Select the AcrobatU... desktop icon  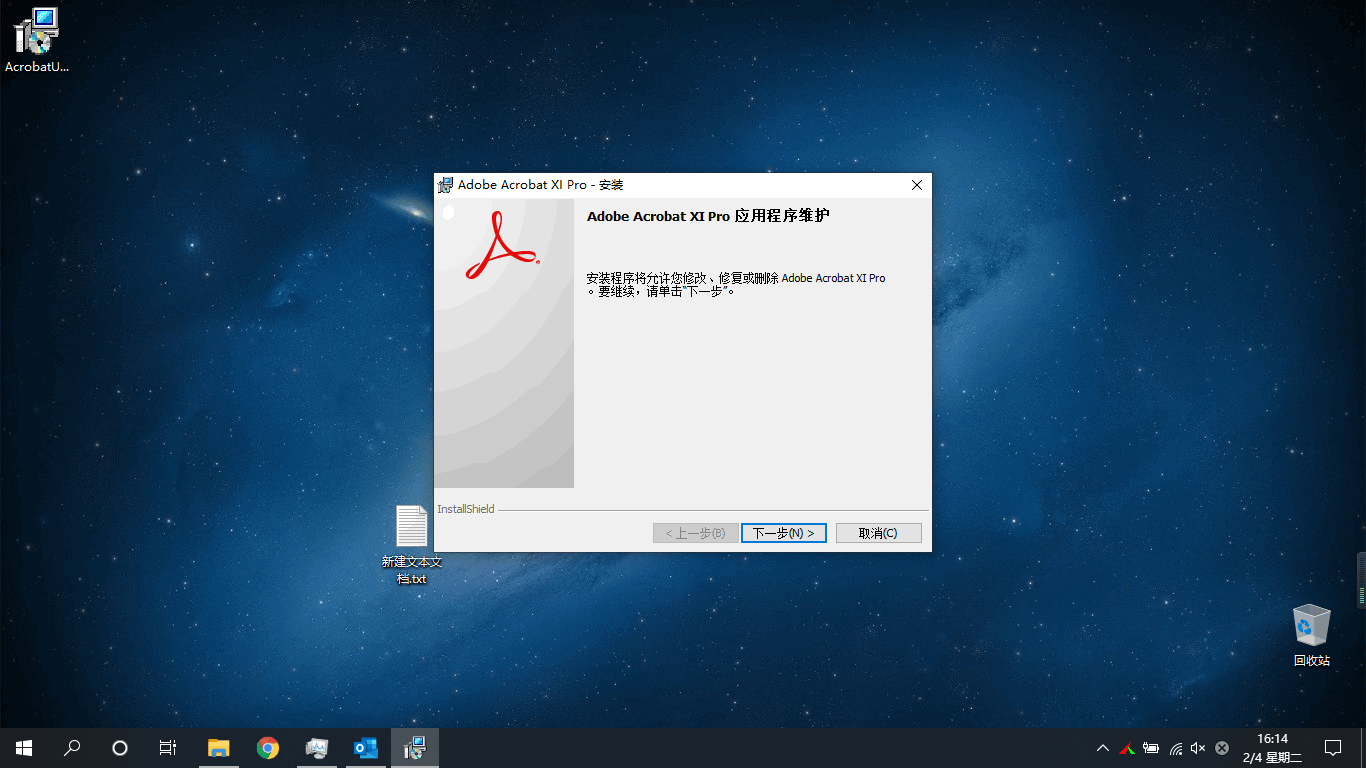pyautogui.click(x=37, y=40)
